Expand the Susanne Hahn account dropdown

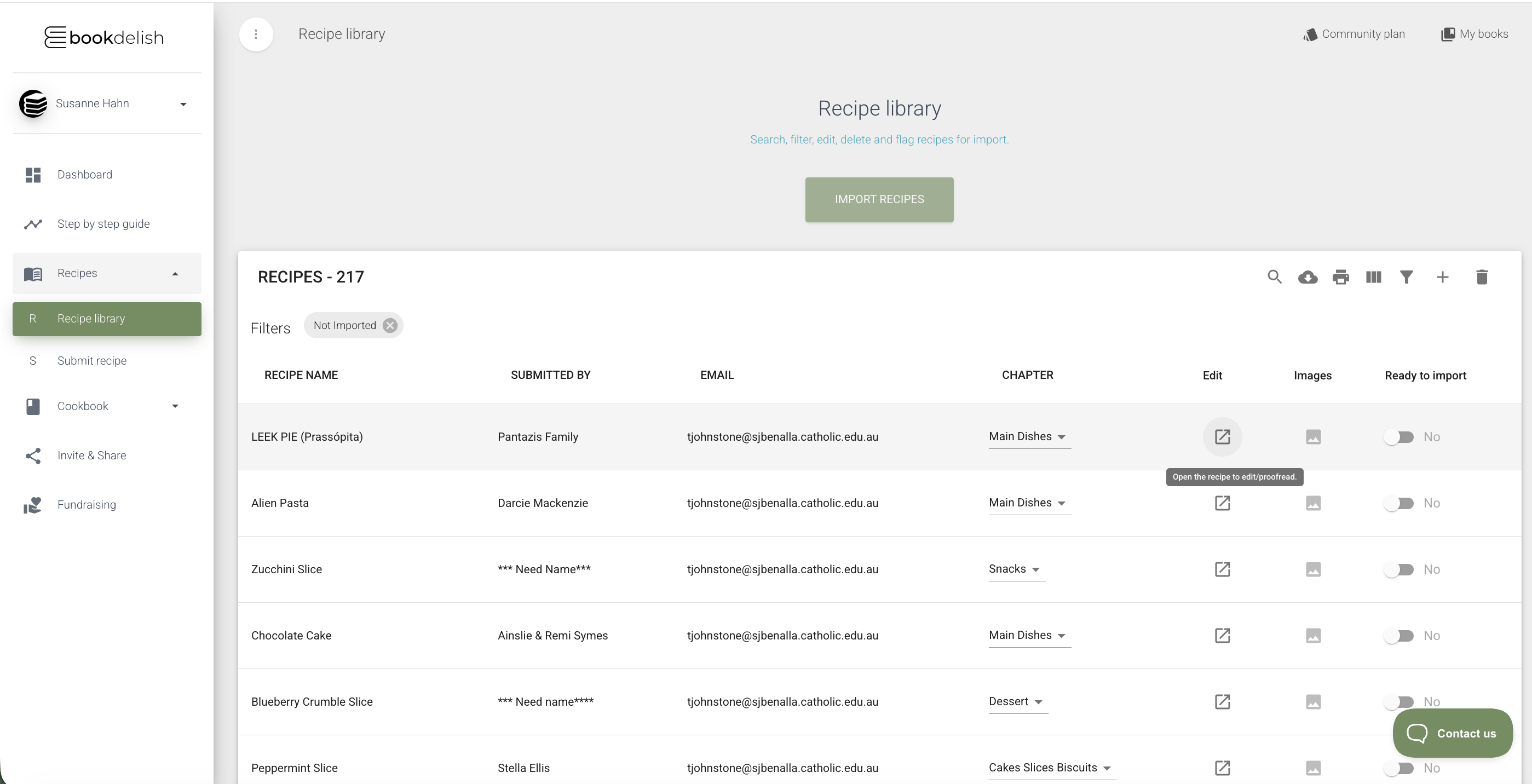[x=183, y=104]
